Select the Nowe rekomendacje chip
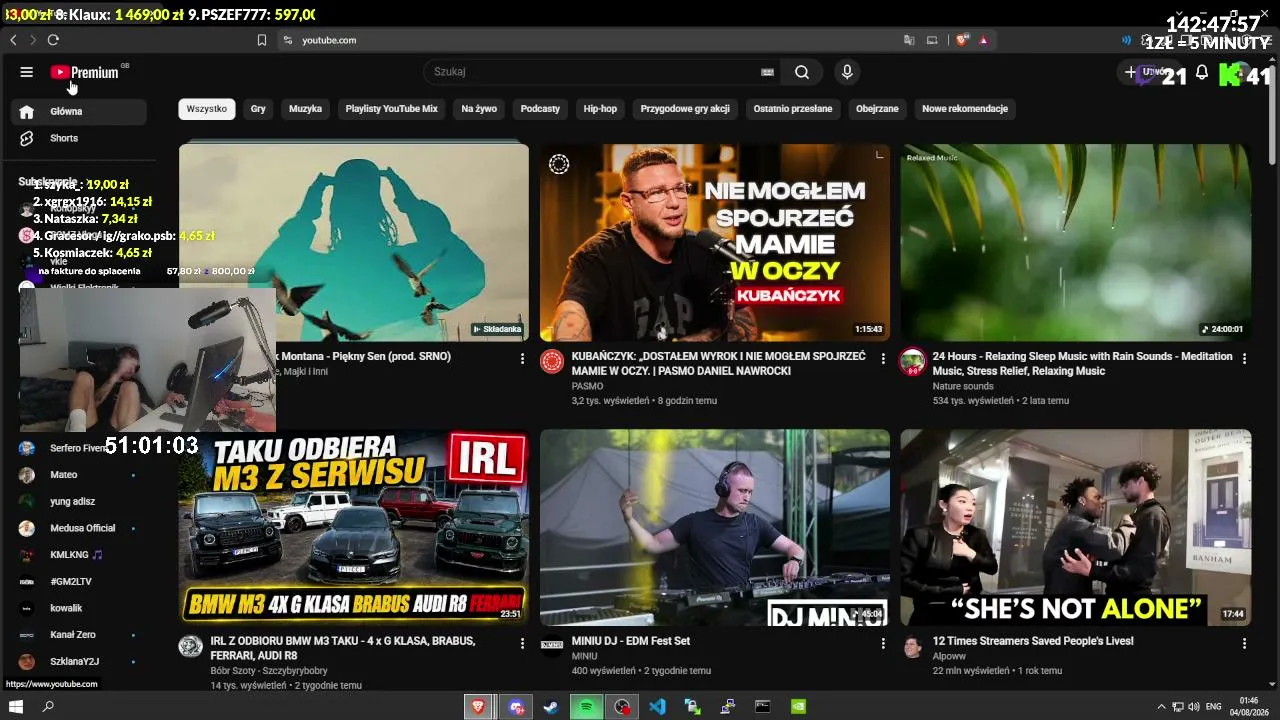The height and width of the screenshot is (720, 1280). 965,109
